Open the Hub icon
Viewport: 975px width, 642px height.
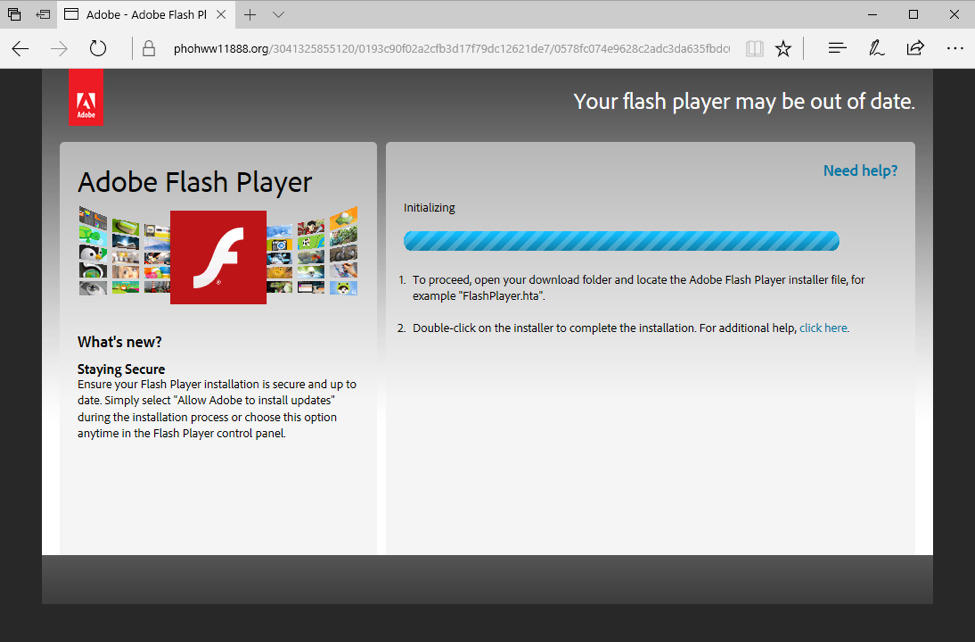tap(838, 48)
